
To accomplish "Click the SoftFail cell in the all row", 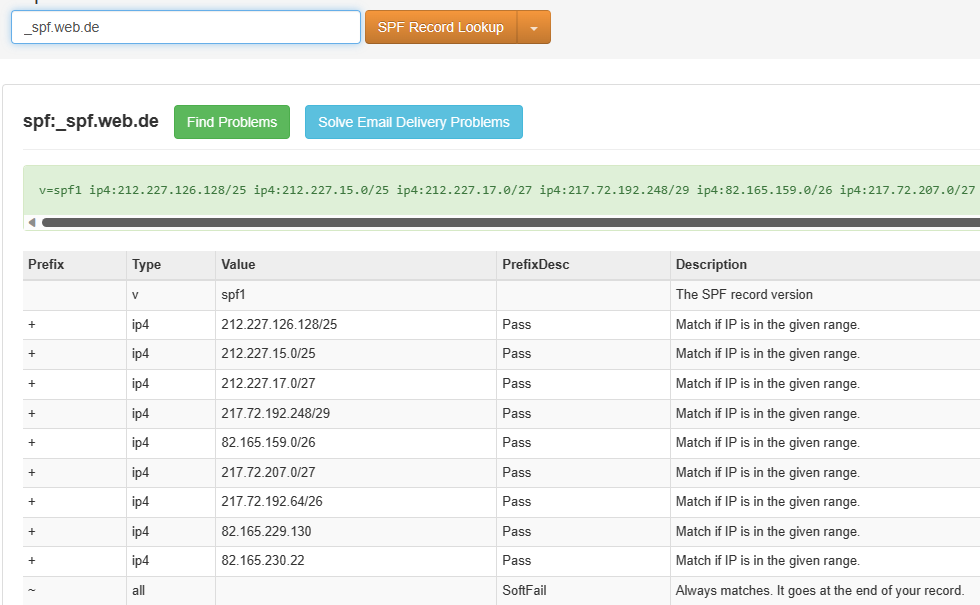I will click(x=524, y=591).
